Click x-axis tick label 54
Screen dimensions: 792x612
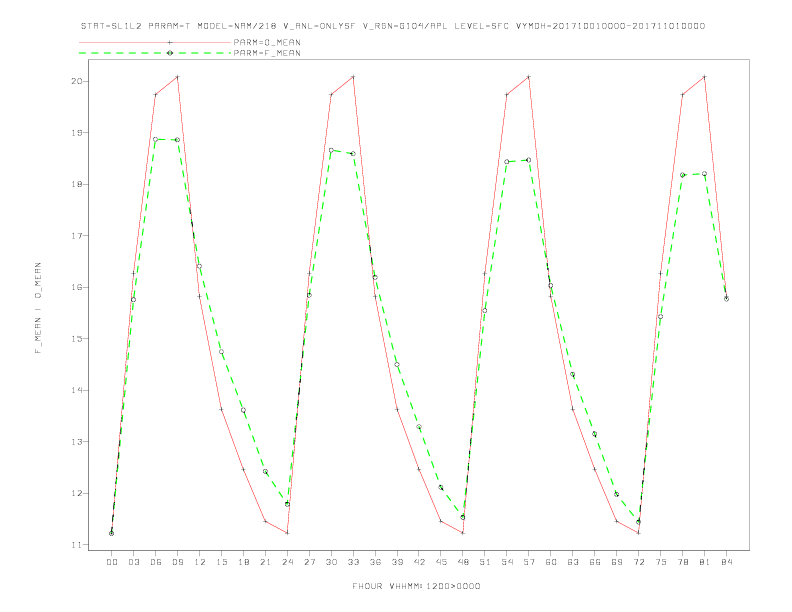[507, 562]
